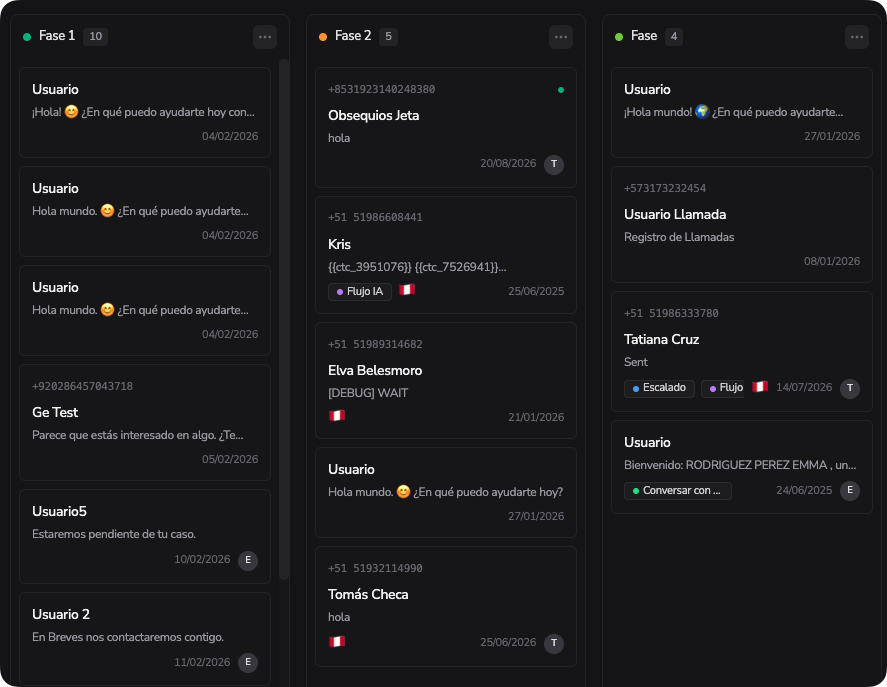This screenshot has height=687, width=887.
Task: Open the Tomás Checa card
Action: (x=446, y=606)
